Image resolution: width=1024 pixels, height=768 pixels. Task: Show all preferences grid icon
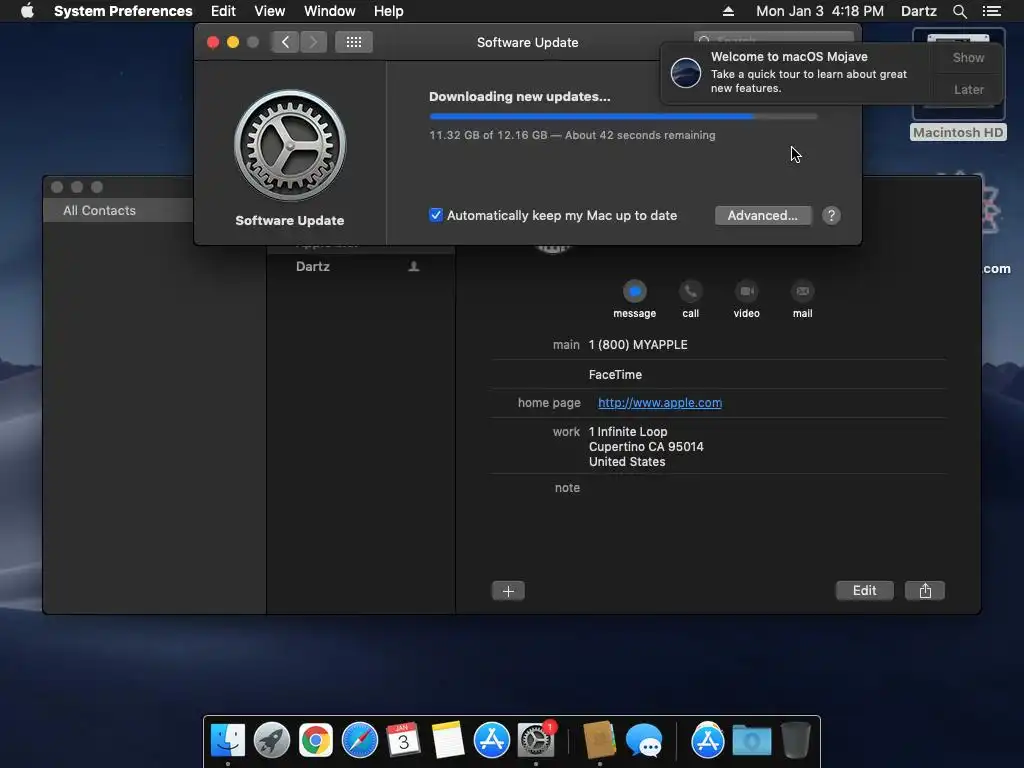(354, 42)
